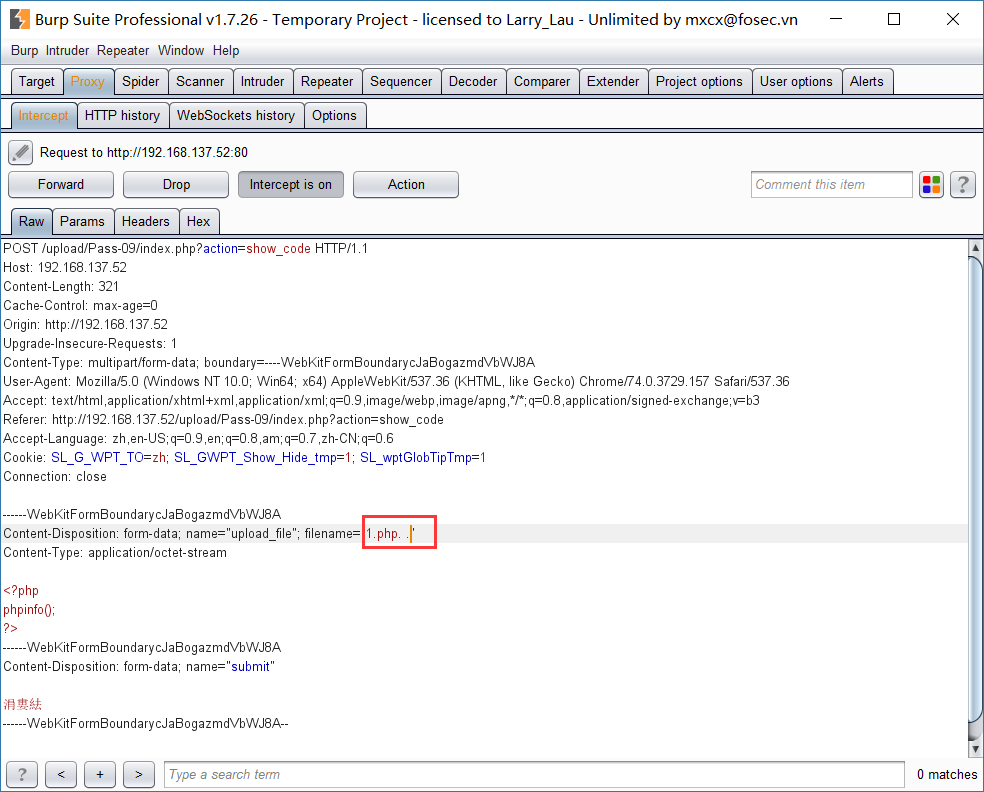Viewport: 984px width, 792px height.
Task: Click the scrollbar up arrow
Action: [x=975, y=247]
